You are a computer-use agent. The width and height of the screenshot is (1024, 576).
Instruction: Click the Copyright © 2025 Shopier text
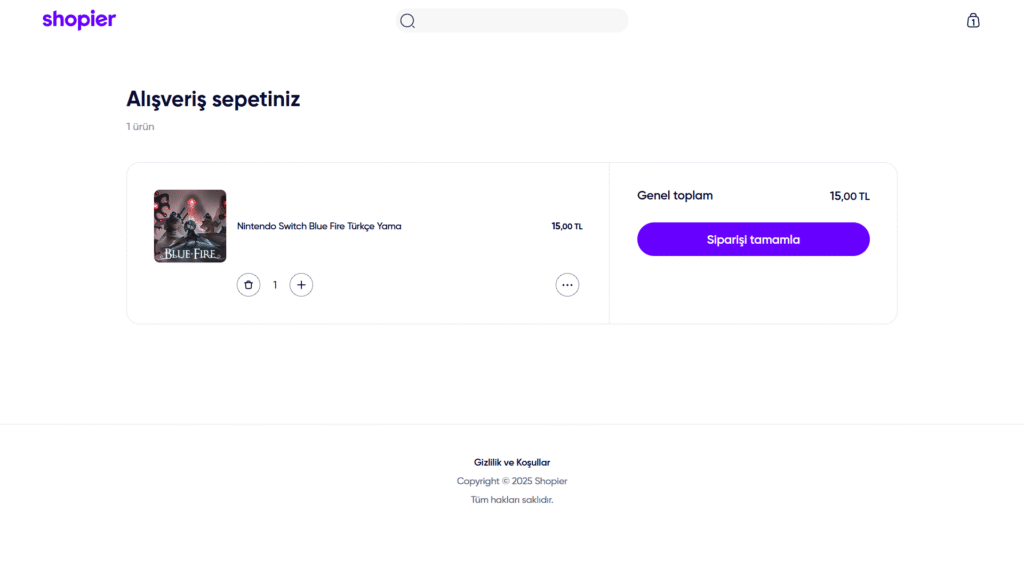(512, 481)
